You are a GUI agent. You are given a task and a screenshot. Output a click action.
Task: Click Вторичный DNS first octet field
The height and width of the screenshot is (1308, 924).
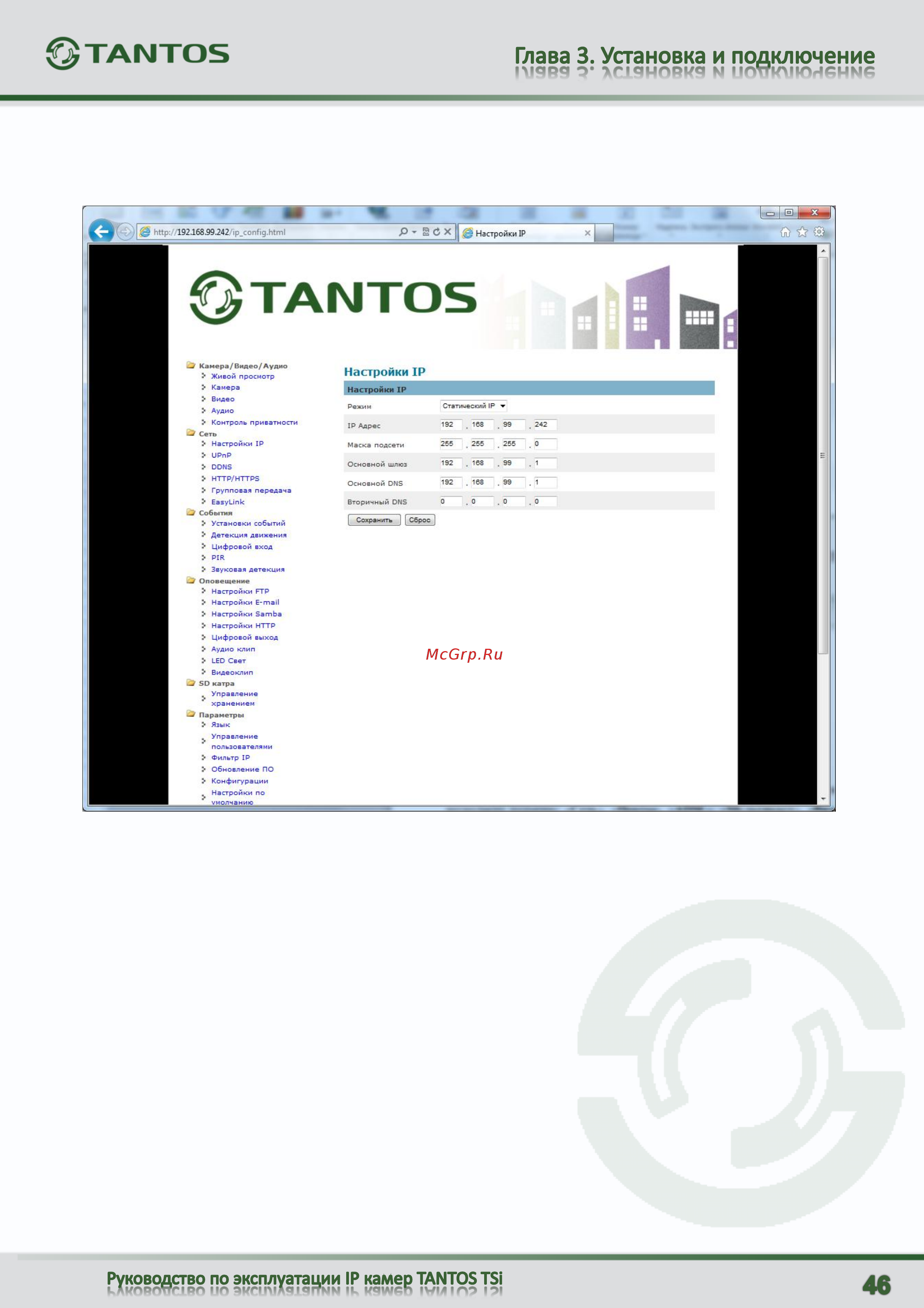click(x=451, y=501)
